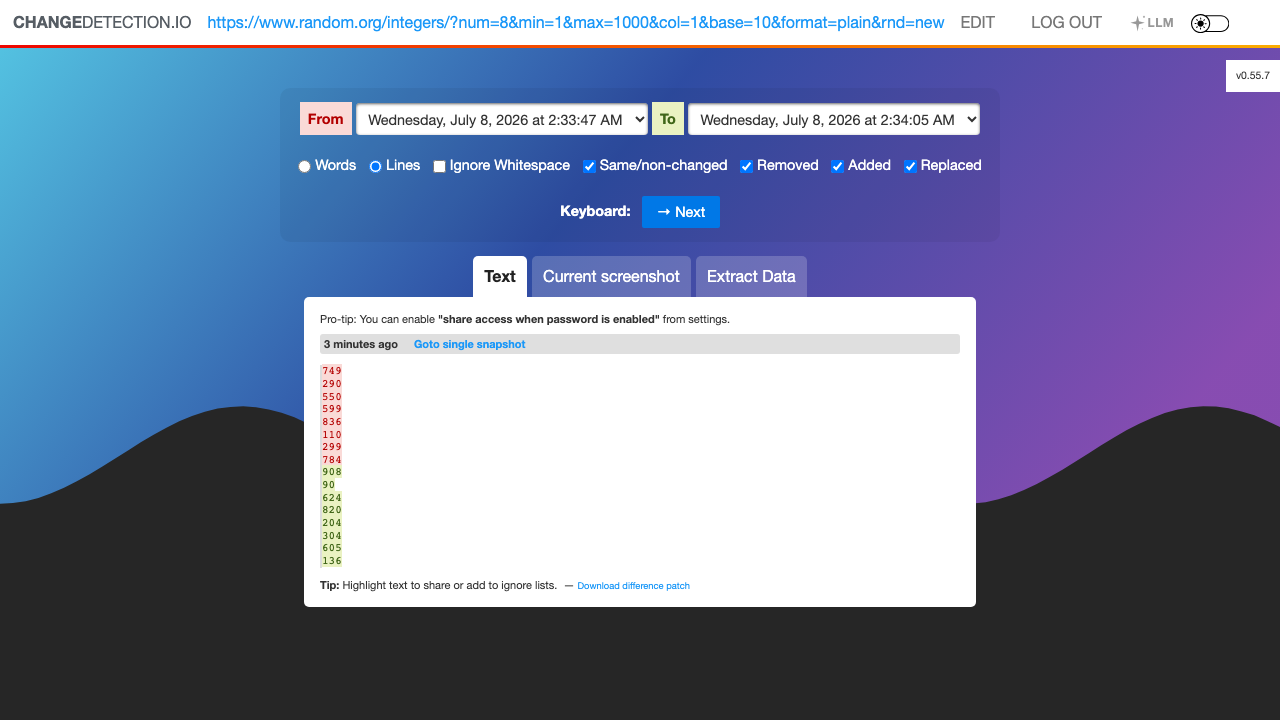Click the removed line 110
This screenshot has width=1280, height=720.
(x=332, y=435)
